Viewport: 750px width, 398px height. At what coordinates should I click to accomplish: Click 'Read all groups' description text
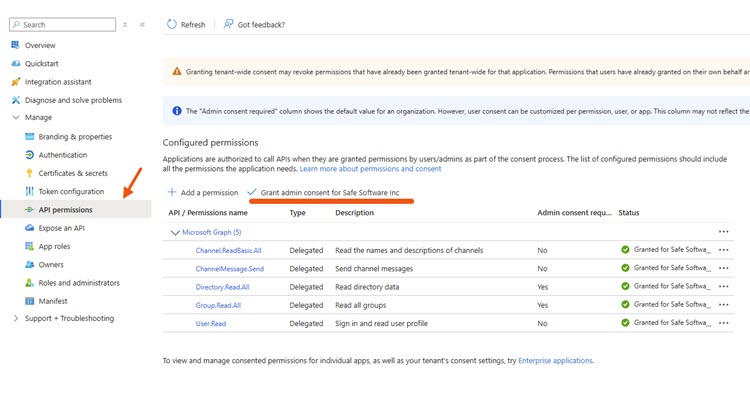coord(360,305)
